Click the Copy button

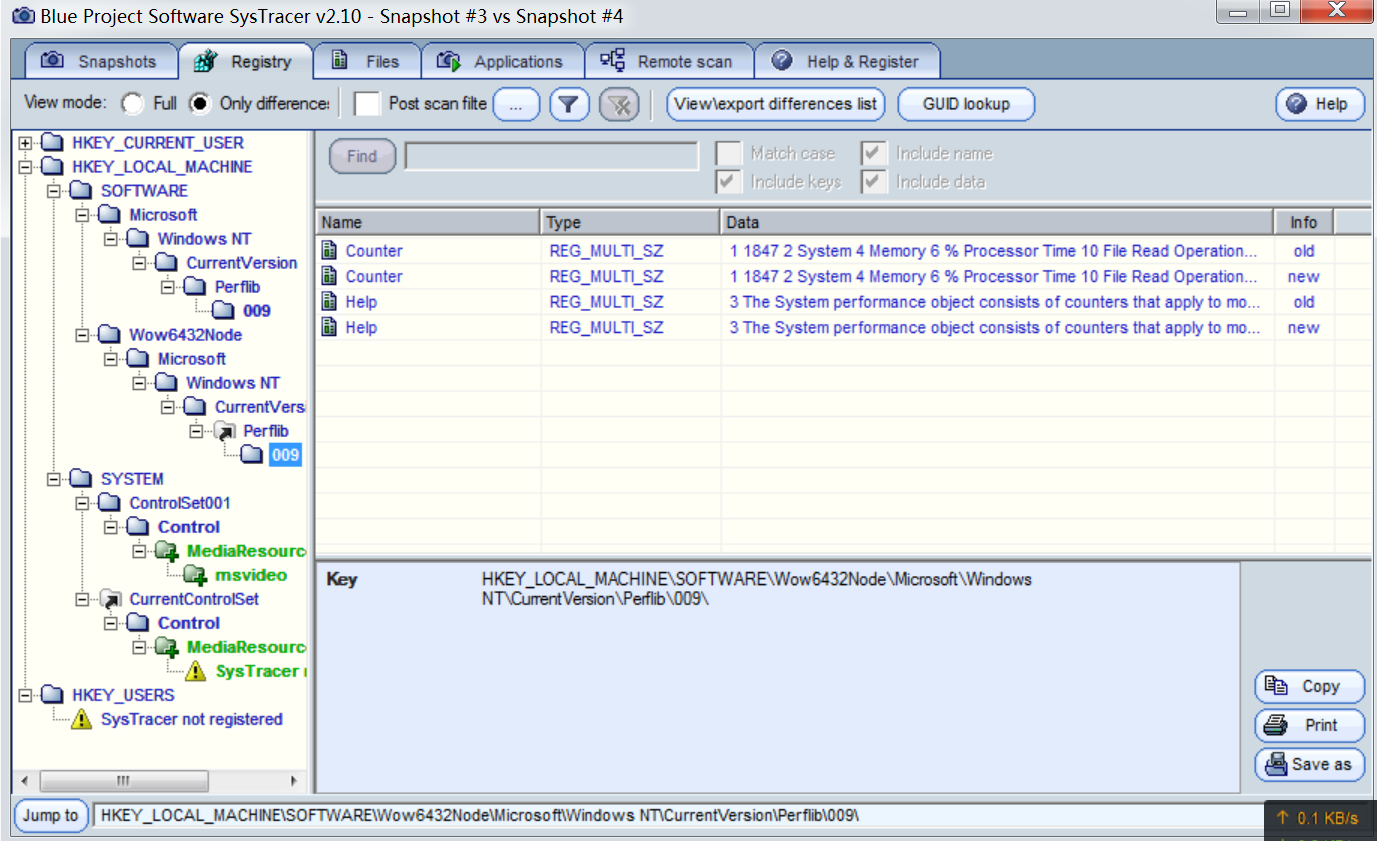(1309, 686)
